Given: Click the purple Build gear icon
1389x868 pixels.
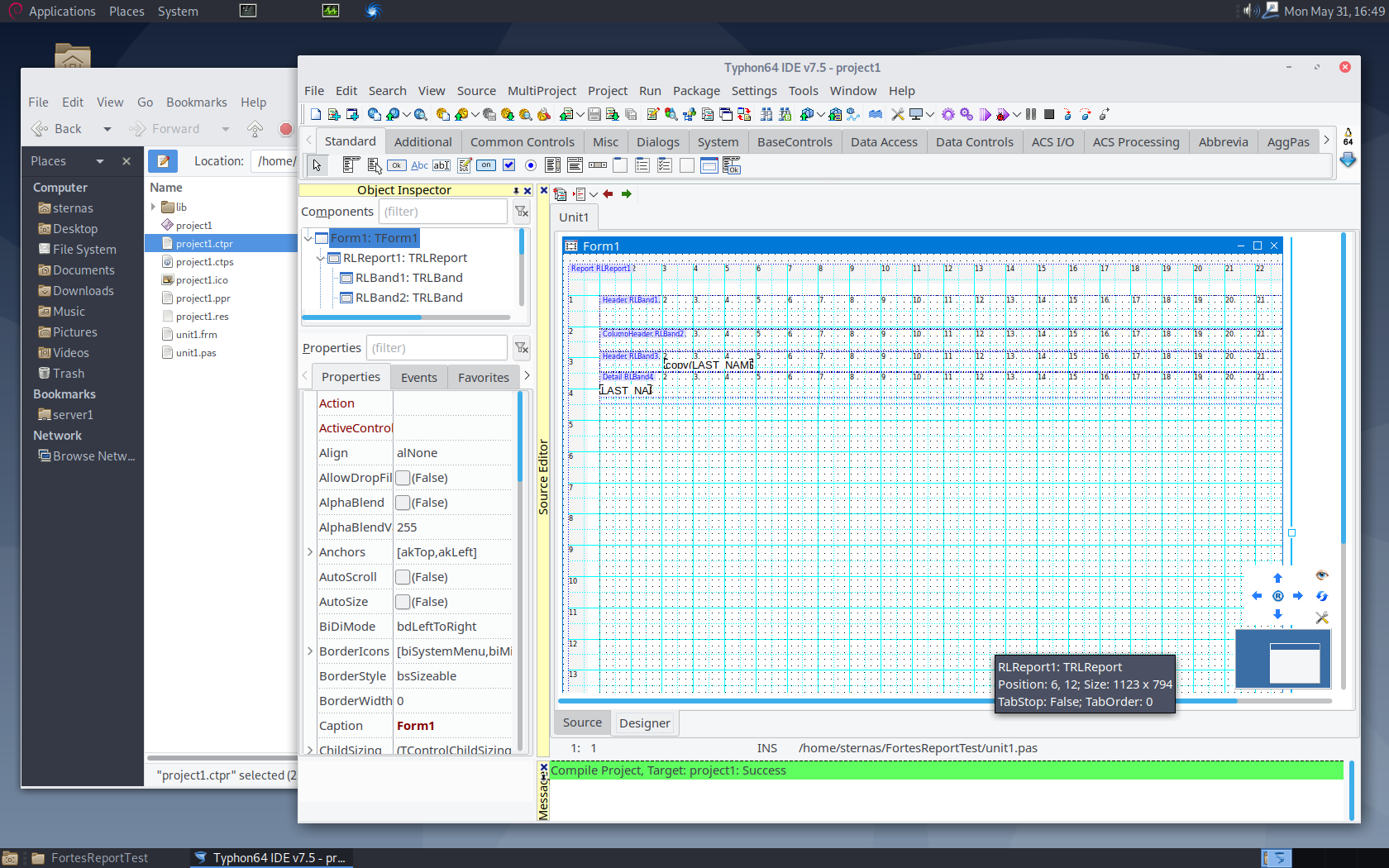Looking at the screenshot, I should click(947, 114).
